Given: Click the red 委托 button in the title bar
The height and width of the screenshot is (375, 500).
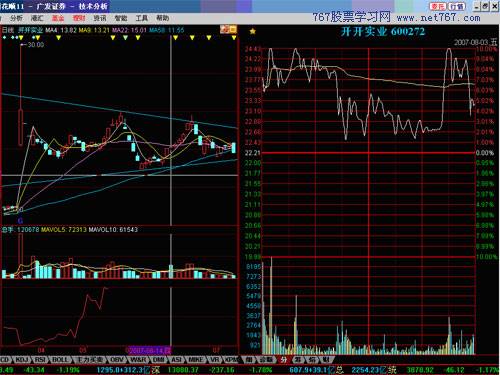Looking at the screenshot, I should coord(438,6).
